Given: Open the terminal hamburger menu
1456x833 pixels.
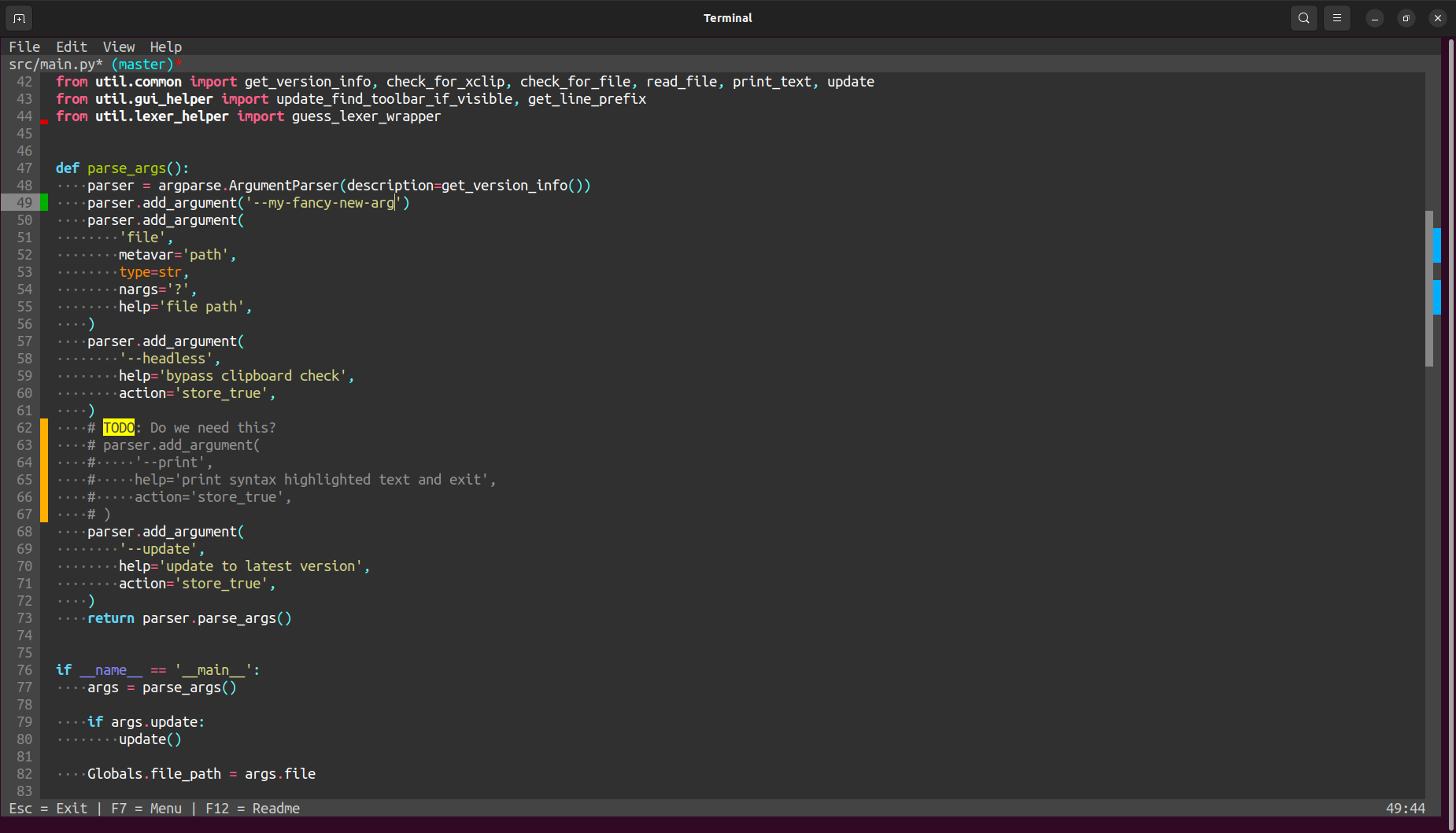Looking at the screenshot, I should pos(1336,18).
